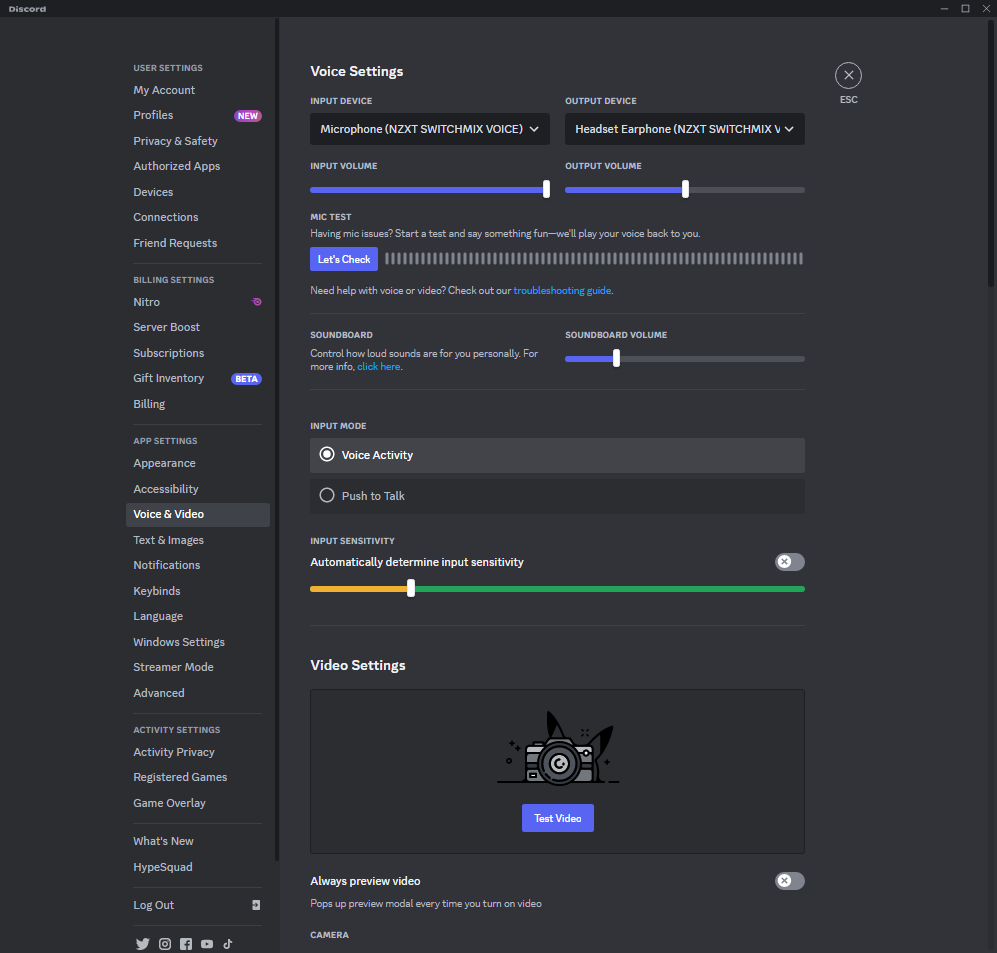
Task: Open Windows Settings page
Action: point(198,642)
